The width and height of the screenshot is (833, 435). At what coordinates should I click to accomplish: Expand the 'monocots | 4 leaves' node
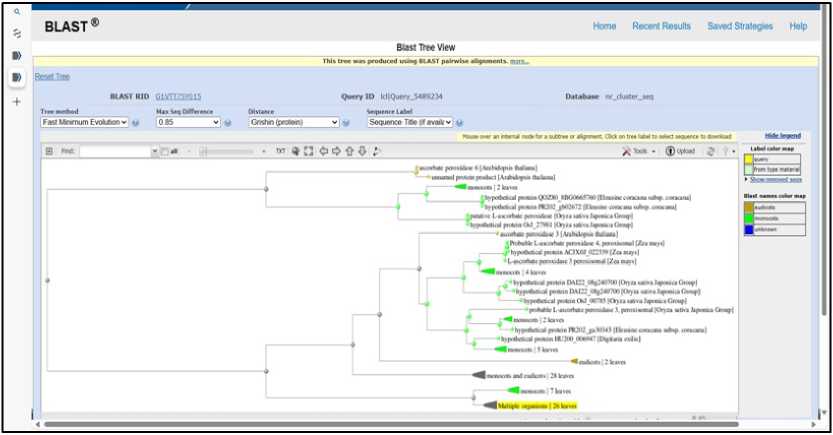point(488,272)
